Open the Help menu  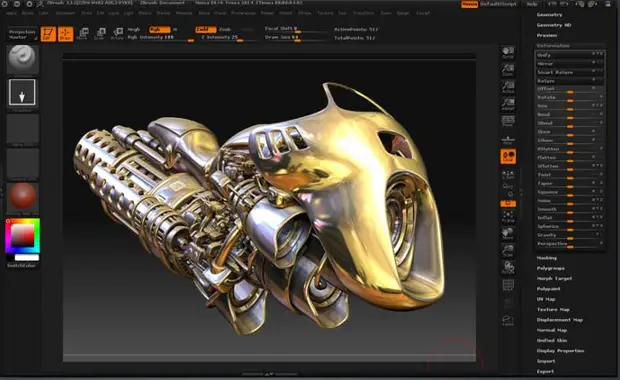[532, 4]
